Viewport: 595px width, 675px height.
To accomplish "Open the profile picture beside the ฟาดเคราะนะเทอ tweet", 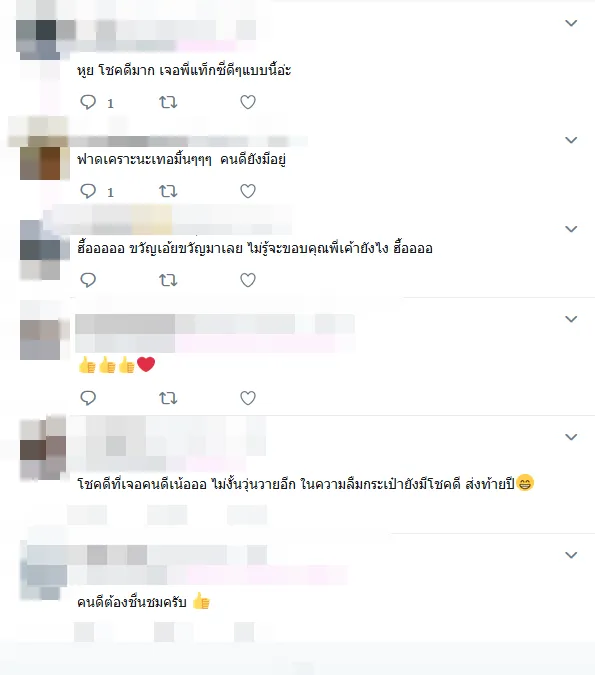I will click(x=40, y=160).
